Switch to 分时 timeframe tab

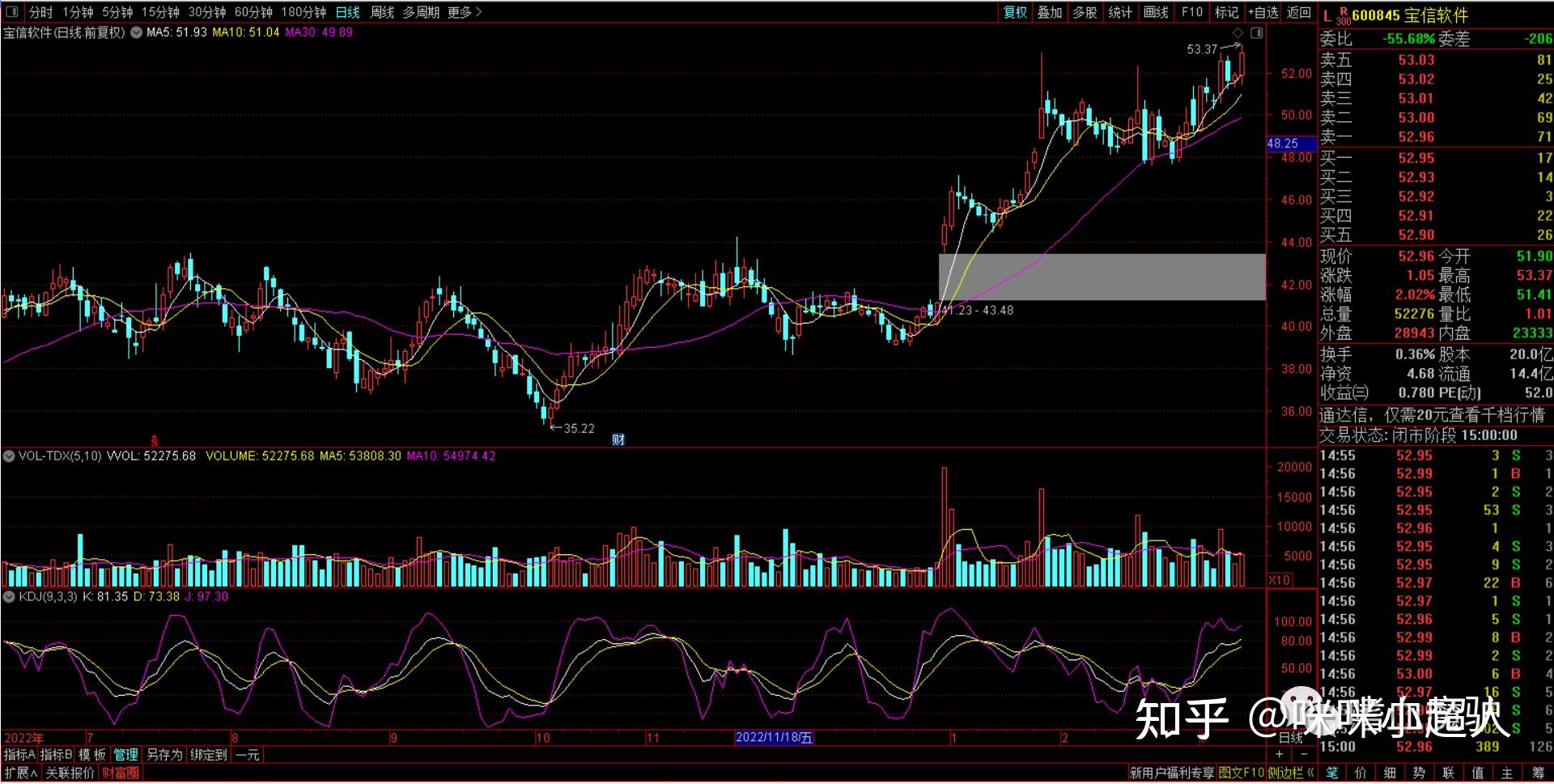point(40,12)
